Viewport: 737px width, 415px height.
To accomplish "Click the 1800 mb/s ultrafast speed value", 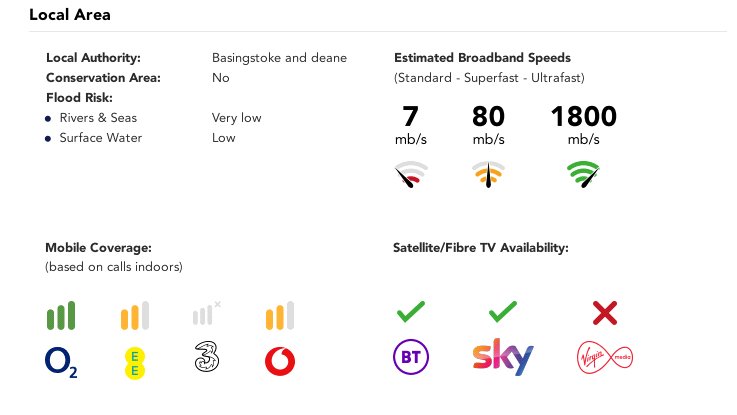I will [x=583, y=124].
